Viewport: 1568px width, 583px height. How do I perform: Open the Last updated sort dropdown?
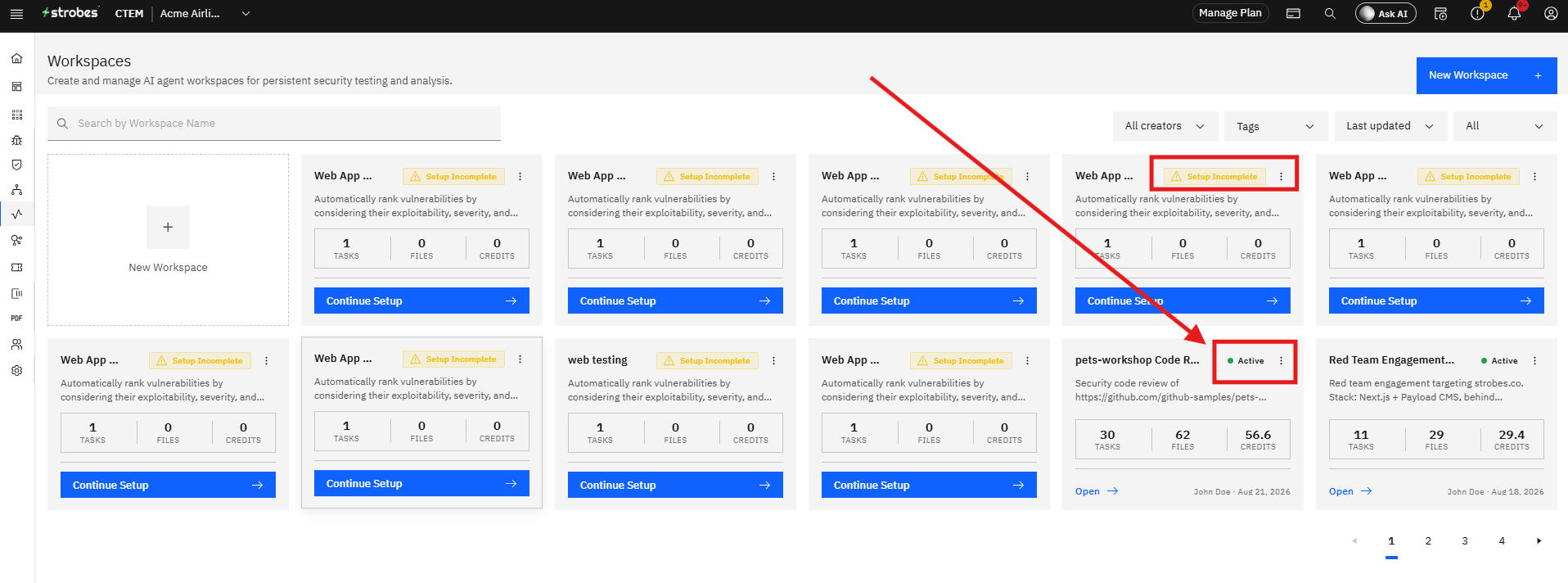point(1390,126)
